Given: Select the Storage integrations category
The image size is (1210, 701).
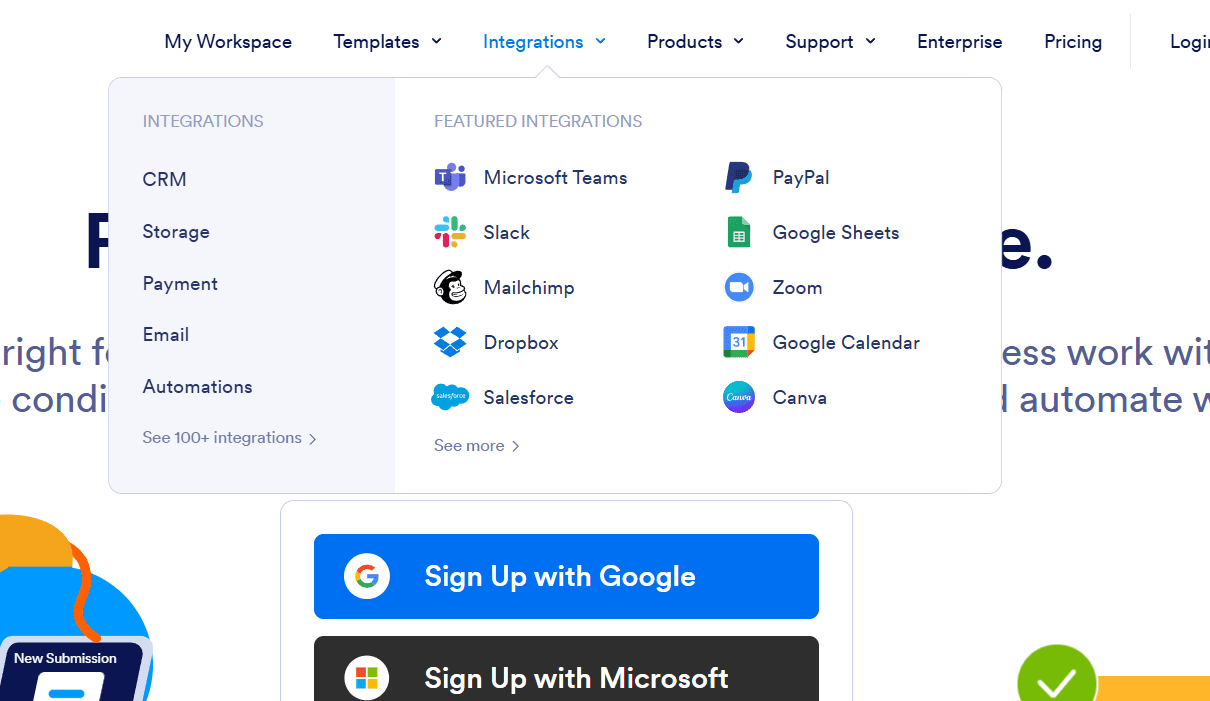Looking at the screenshot, I should 176,231.
